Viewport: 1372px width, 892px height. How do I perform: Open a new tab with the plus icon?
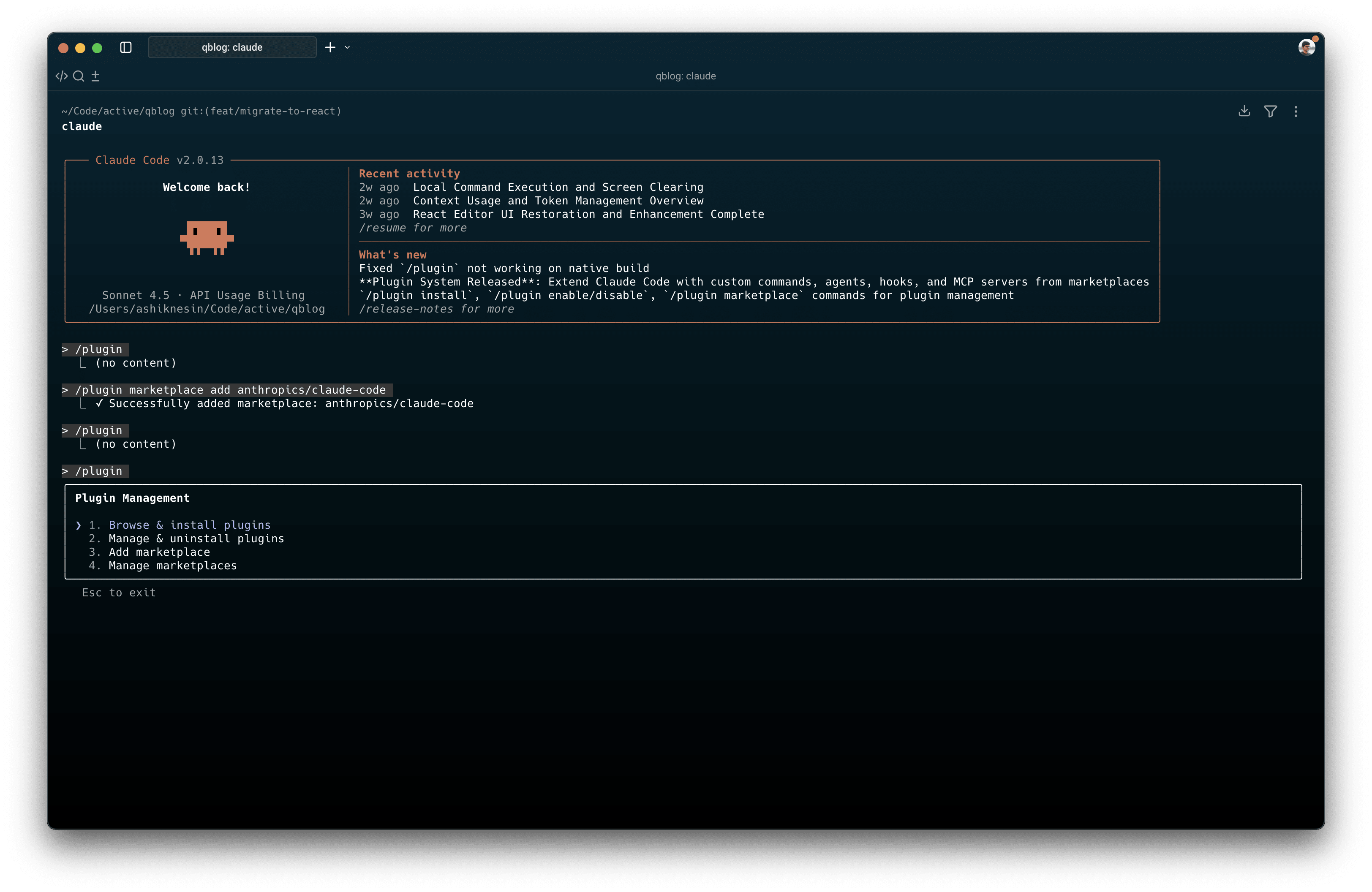tap(330, 47)
